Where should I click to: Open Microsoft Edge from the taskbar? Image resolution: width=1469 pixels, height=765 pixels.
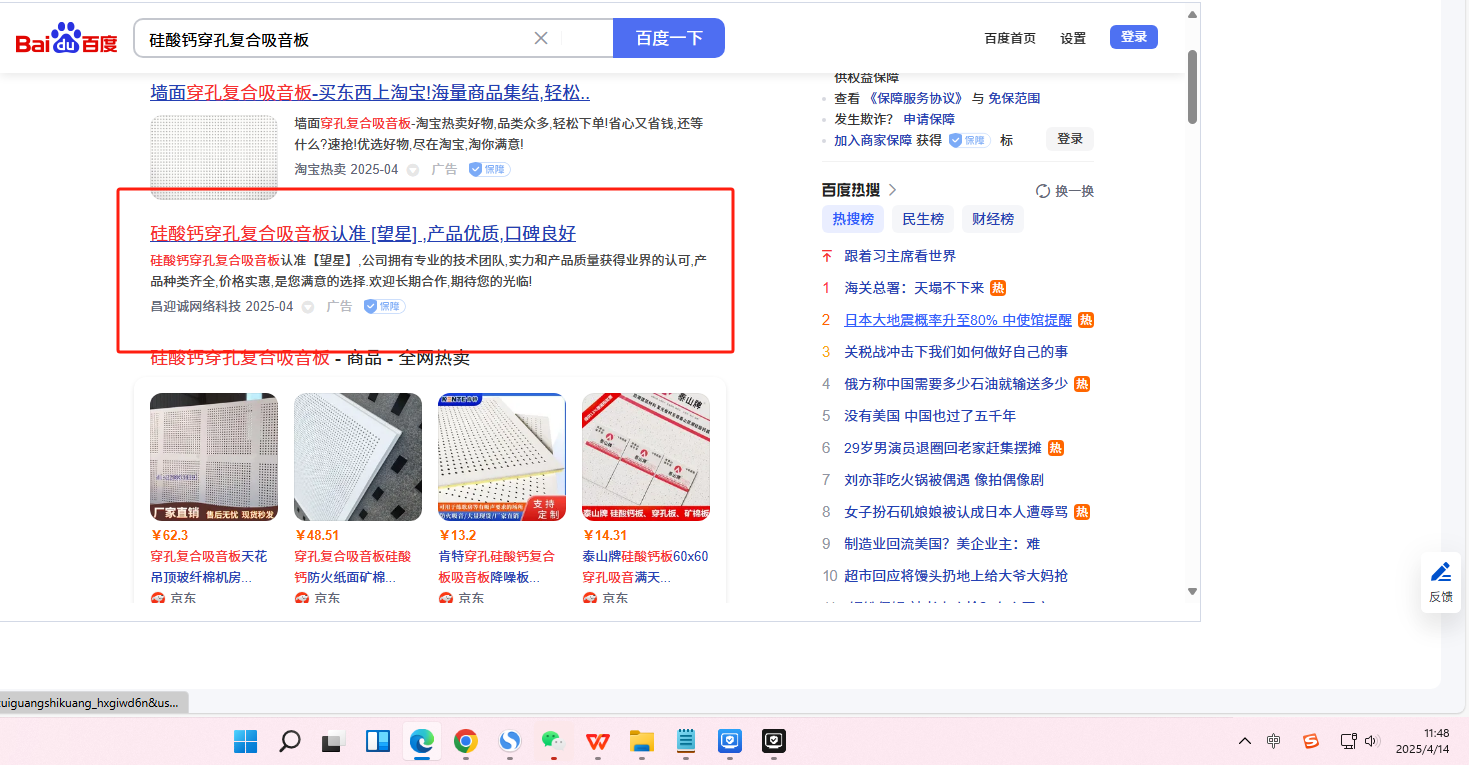tap(422, 741)
